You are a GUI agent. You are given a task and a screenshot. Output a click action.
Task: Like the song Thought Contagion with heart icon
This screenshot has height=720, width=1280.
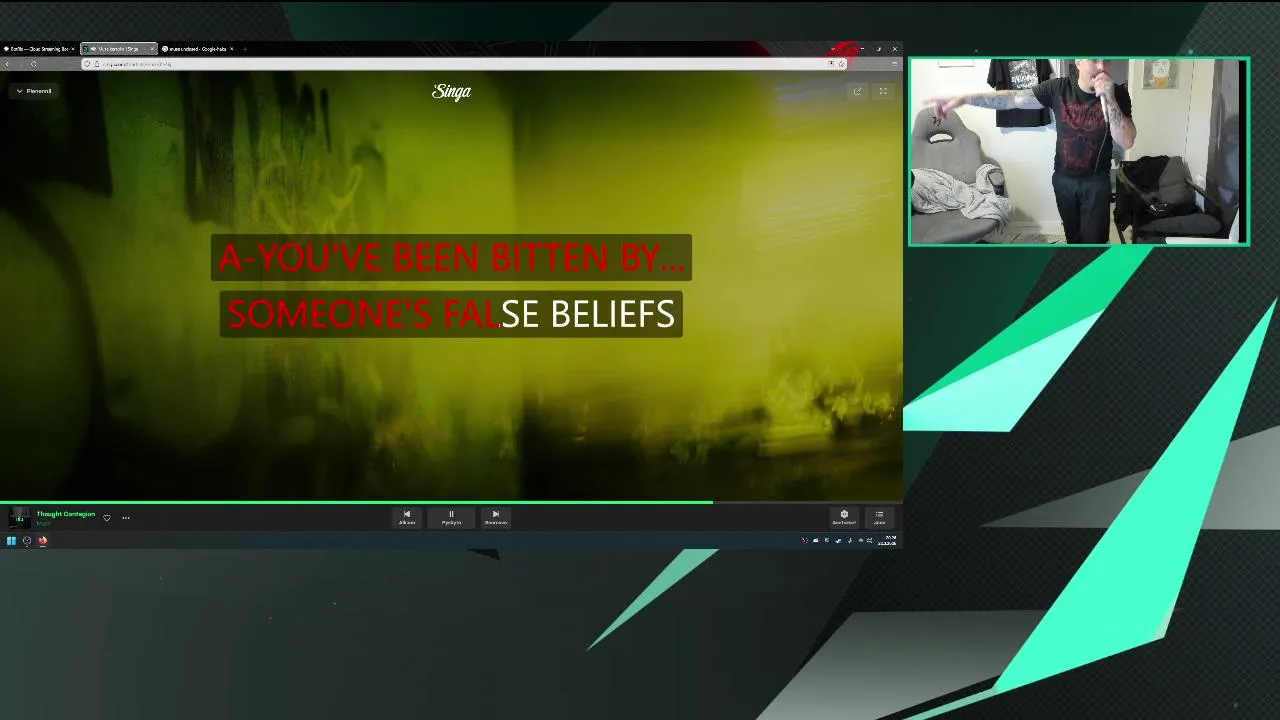tap(107, 518)
